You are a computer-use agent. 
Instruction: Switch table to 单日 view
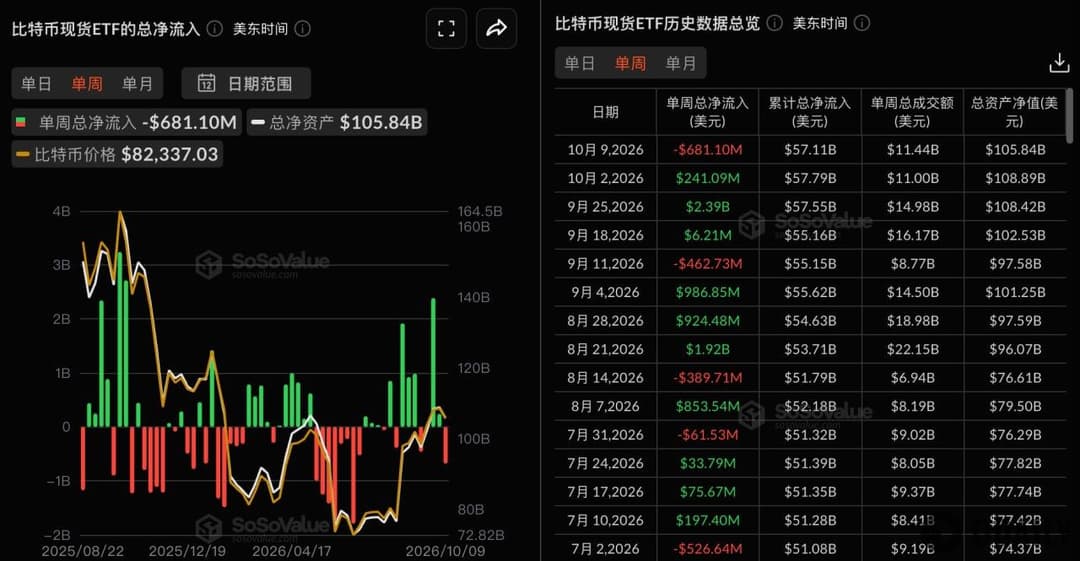[580, 63]
